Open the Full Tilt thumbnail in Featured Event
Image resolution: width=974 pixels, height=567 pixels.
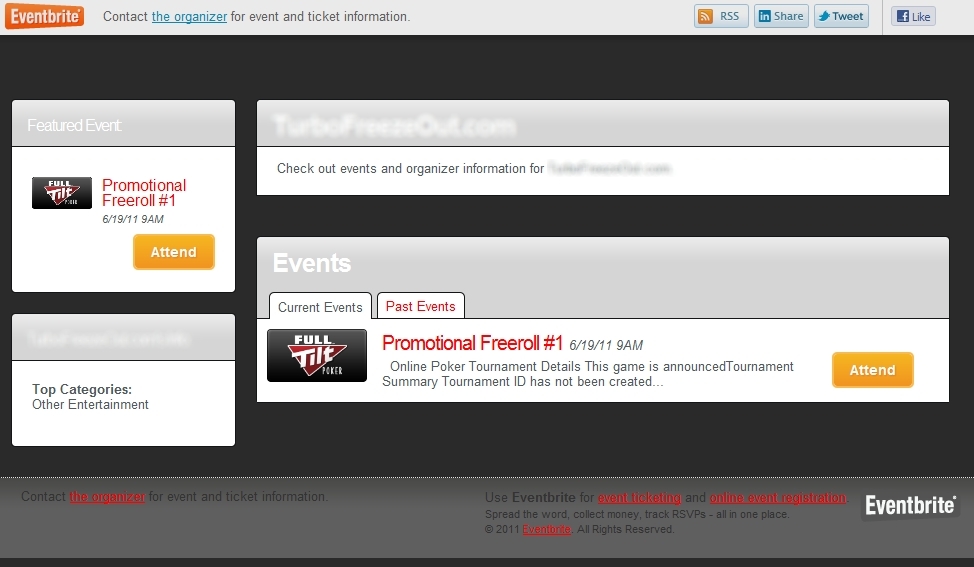pos(62,193)
